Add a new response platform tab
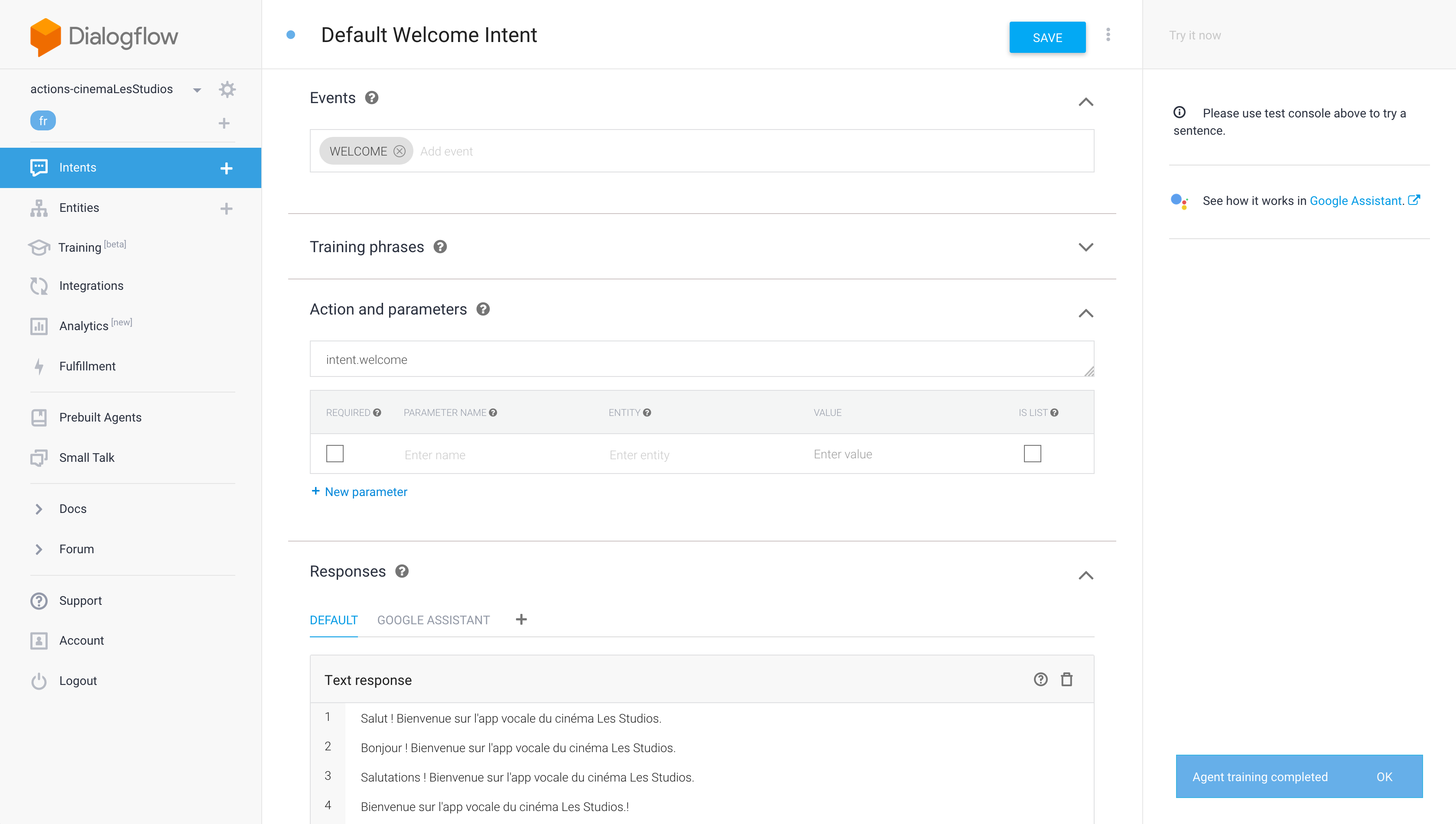The width and height of the screenshot is (1456, 824). tap(521, 620)
